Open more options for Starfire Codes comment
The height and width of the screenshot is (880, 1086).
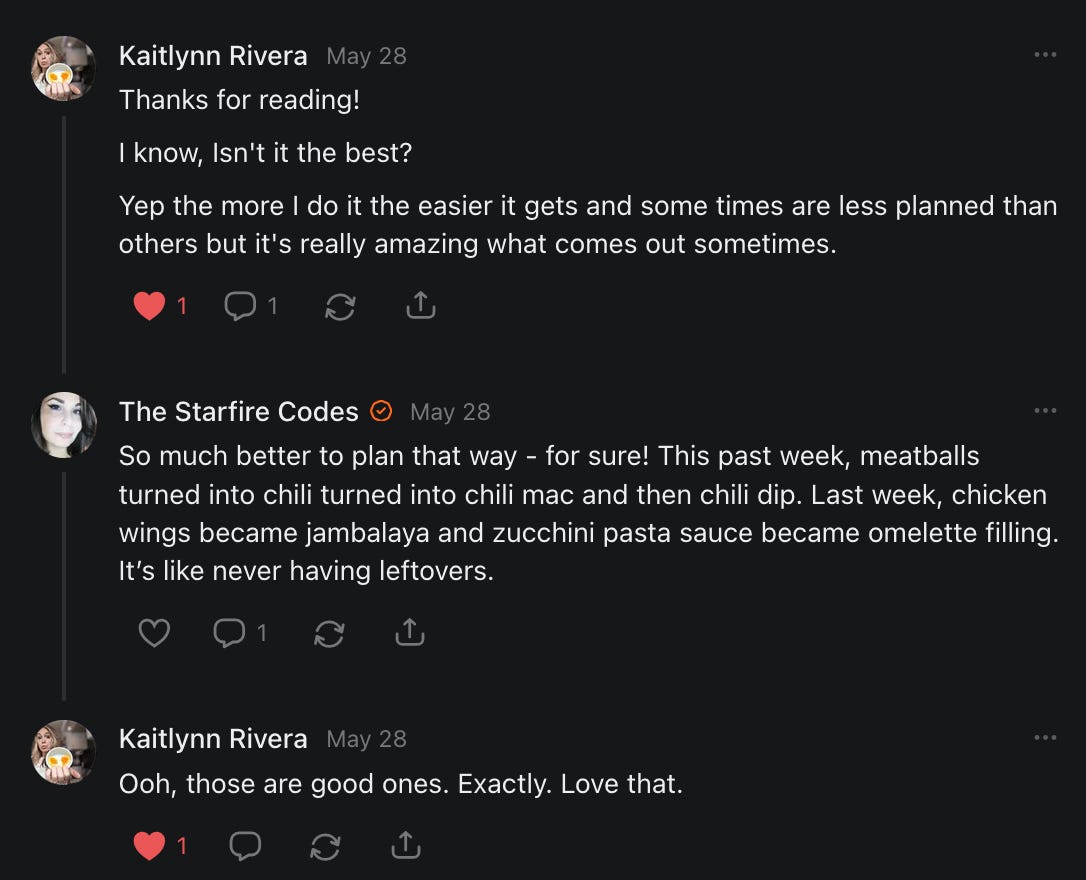(1045, 411)
